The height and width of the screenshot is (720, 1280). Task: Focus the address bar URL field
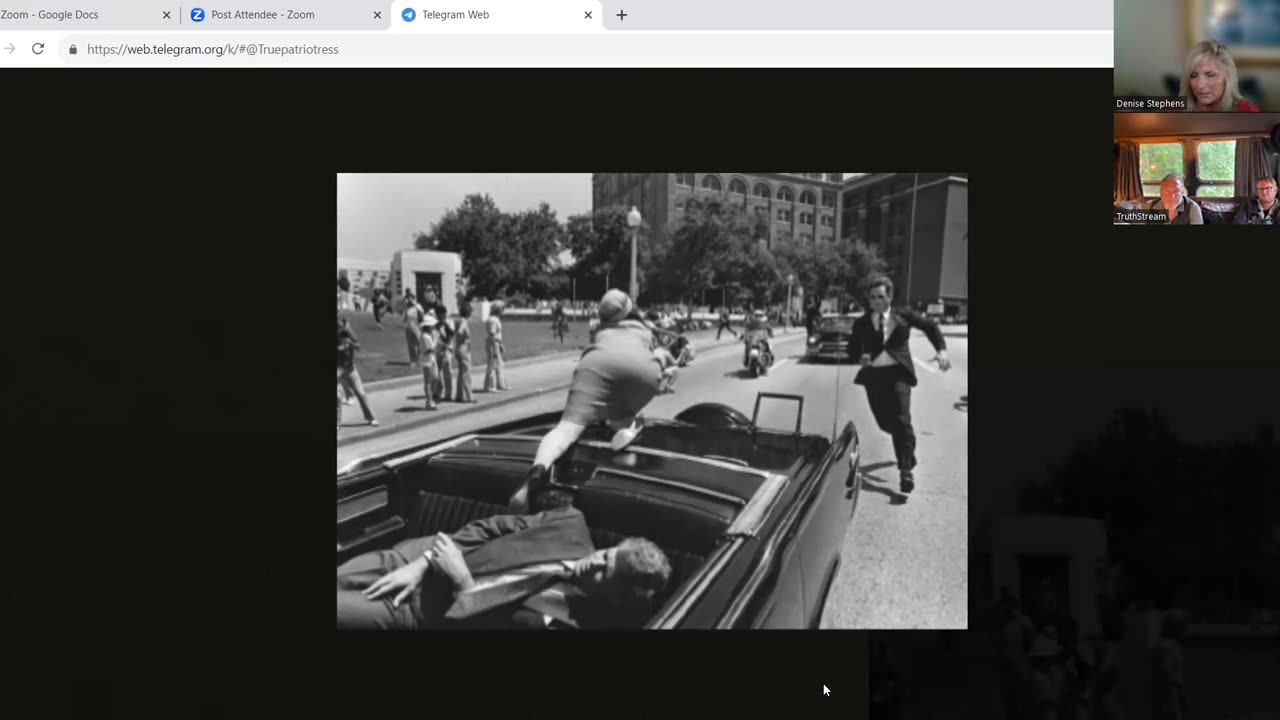click(585, 49)
